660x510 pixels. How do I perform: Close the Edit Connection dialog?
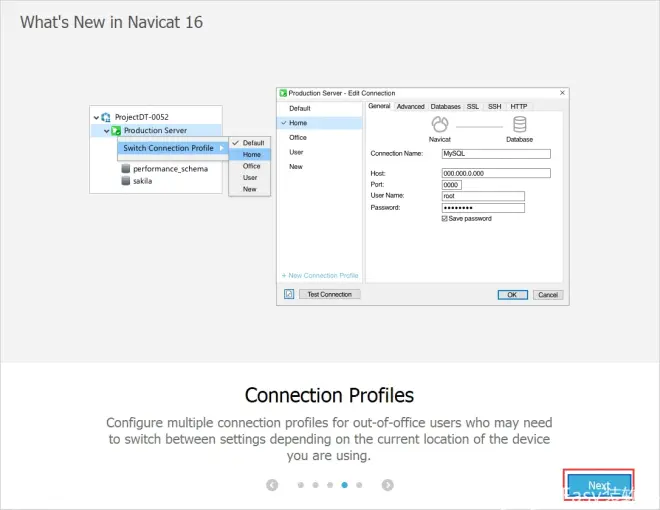(562, 93)
